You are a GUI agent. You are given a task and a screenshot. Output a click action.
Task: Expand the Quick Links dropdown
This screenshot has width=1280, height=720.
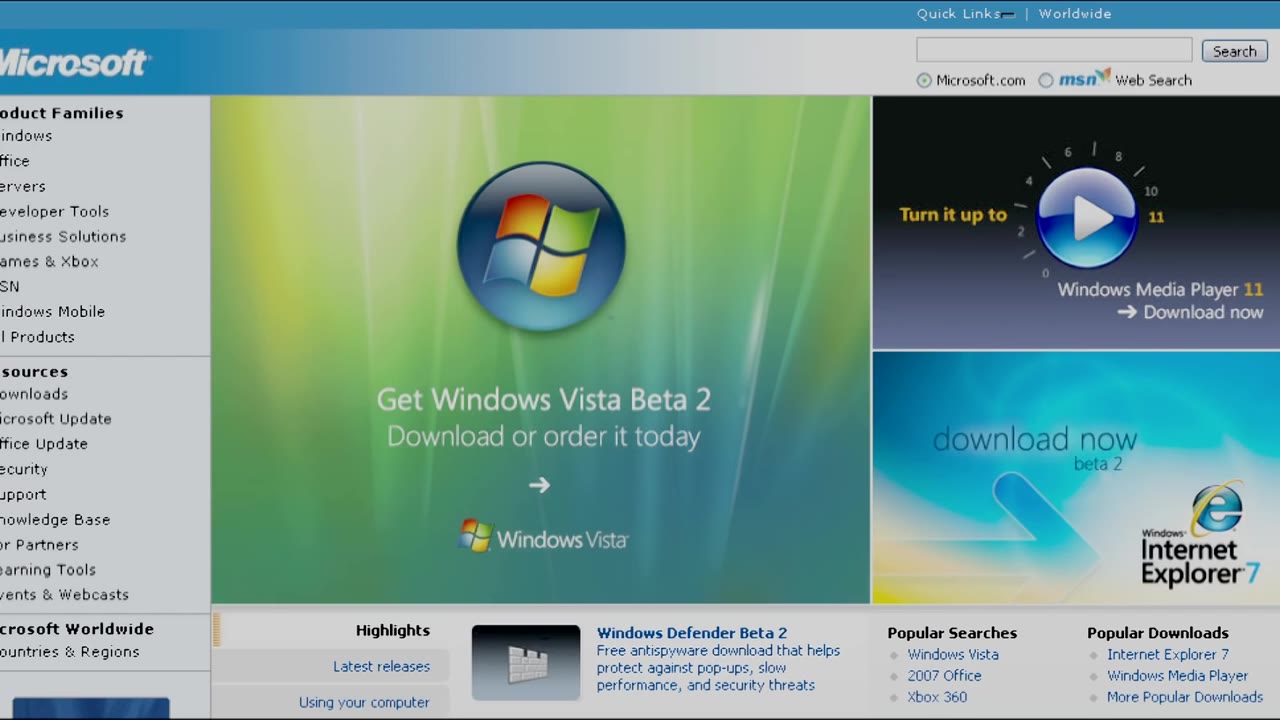coord(966,14)
